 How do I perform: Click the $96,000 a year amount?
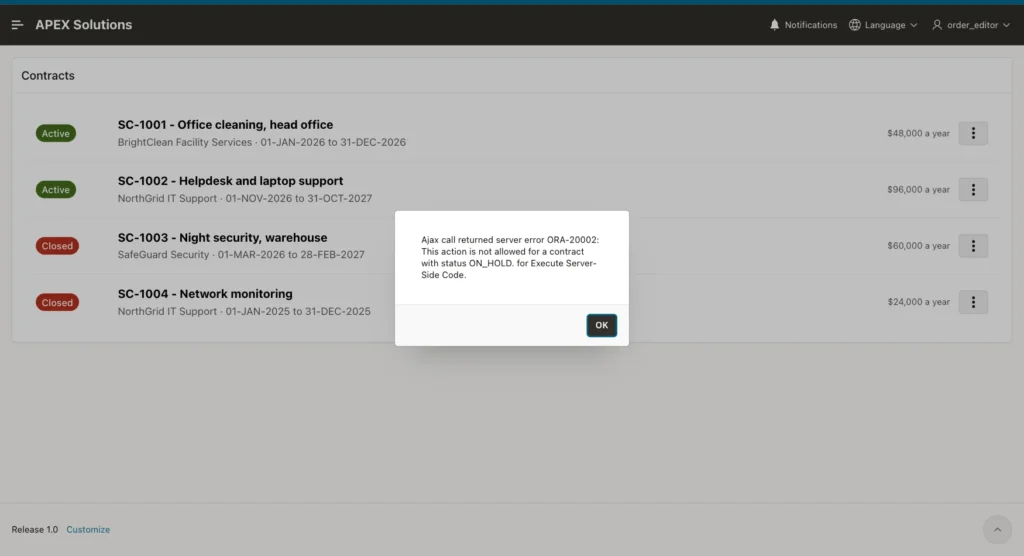(918, 189)
